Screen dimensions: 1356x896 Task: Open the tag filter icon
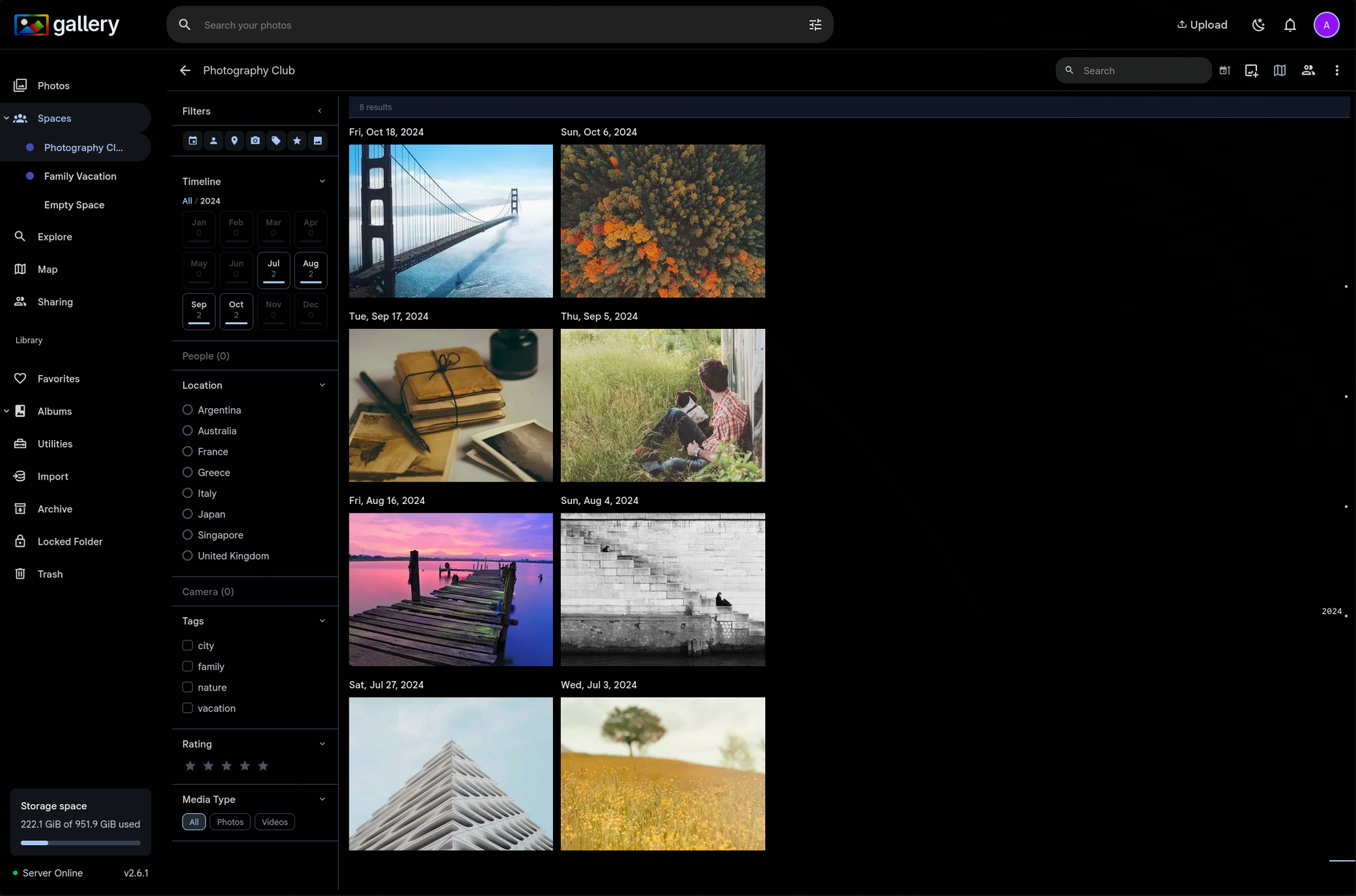(276, 140)
